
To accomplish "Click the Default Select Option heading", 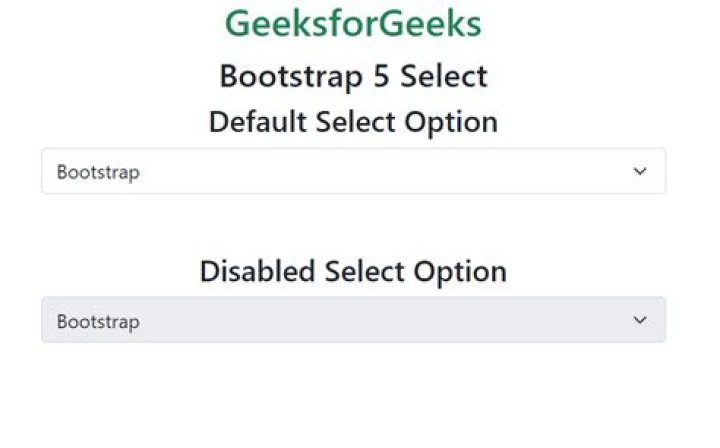I will pyautogui.click(x=353, y=122).
